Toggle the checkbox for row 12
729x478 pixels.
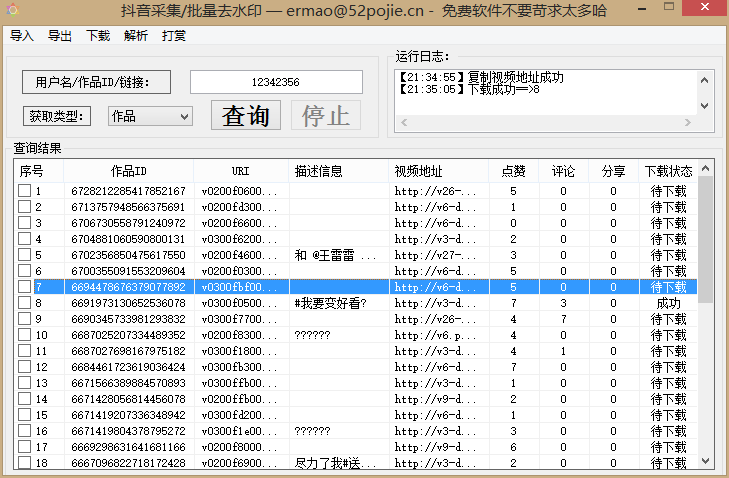coord(24,367)
